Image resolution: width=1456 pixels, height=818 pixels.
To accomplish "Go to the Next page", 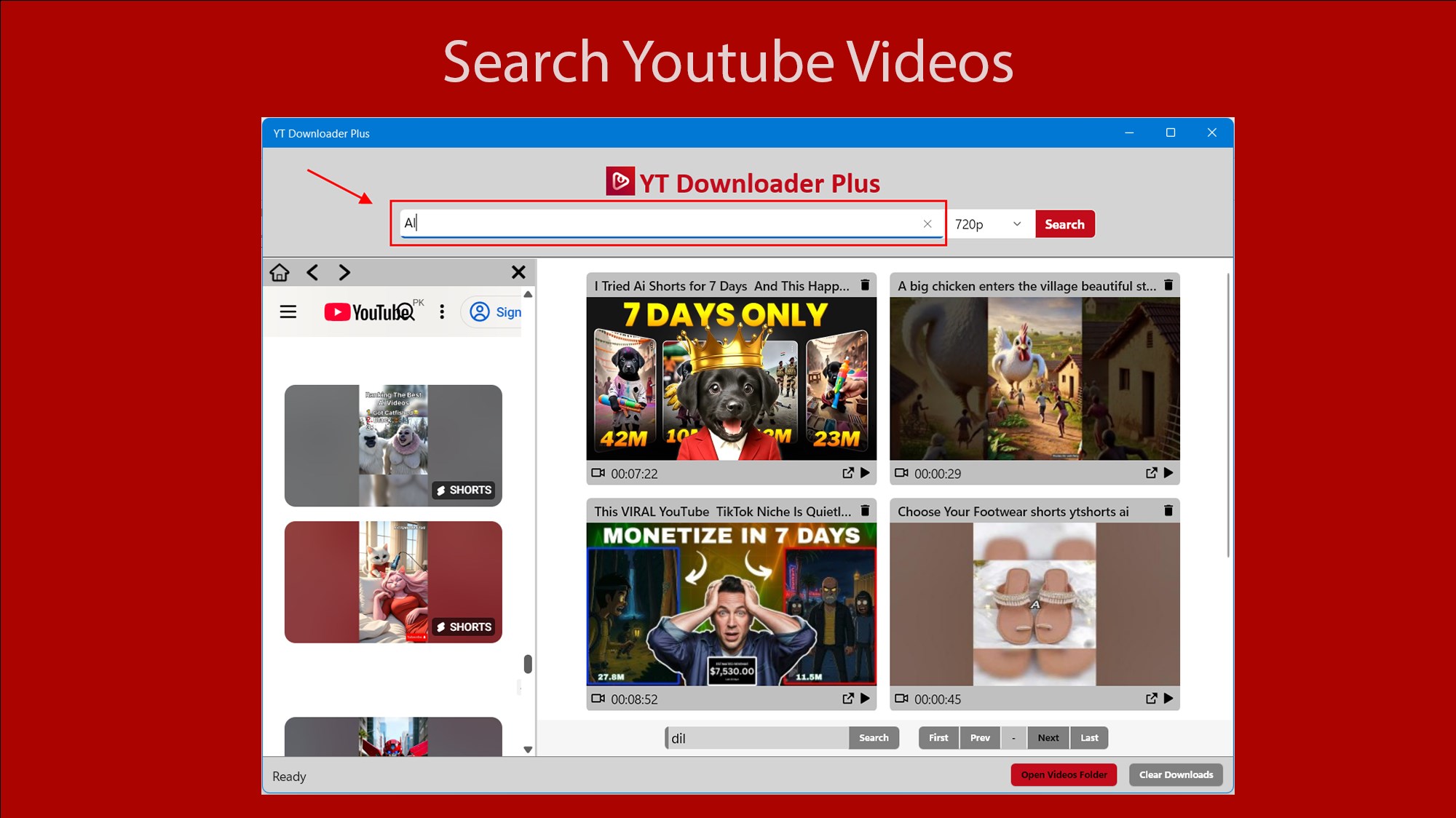I will pyautogui.click(x=1048, y=738).
